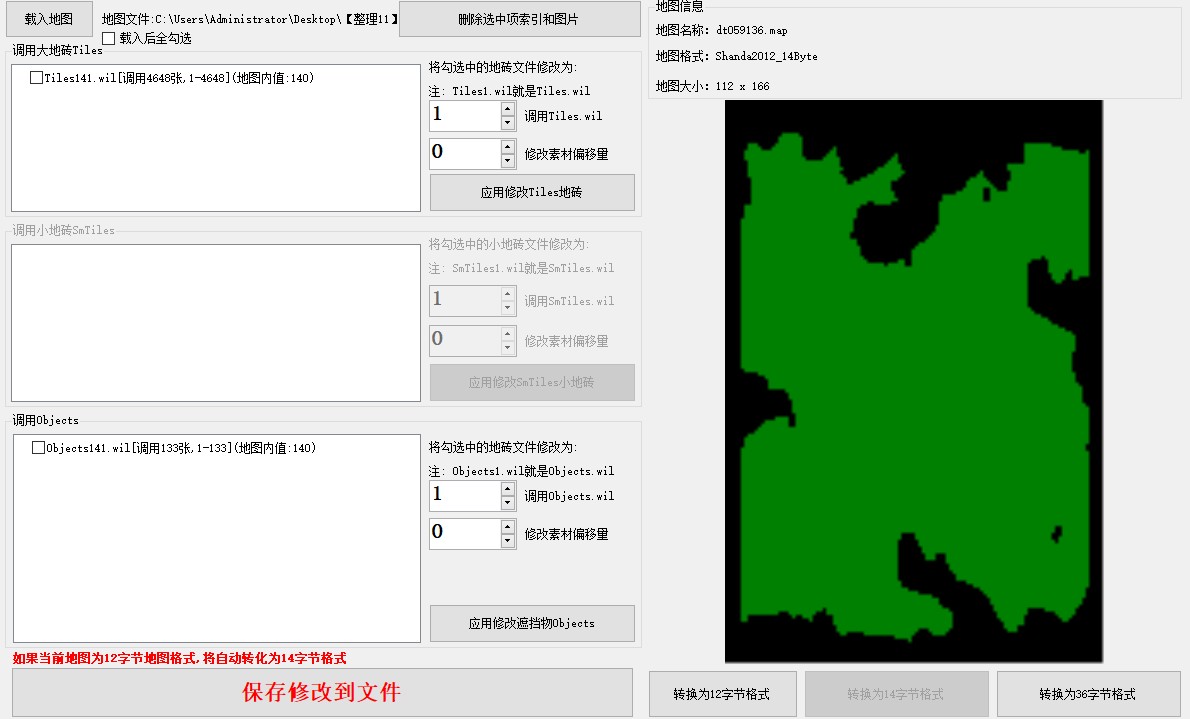Increase the 调用Objects.wil spinner value

coord(508,488)
